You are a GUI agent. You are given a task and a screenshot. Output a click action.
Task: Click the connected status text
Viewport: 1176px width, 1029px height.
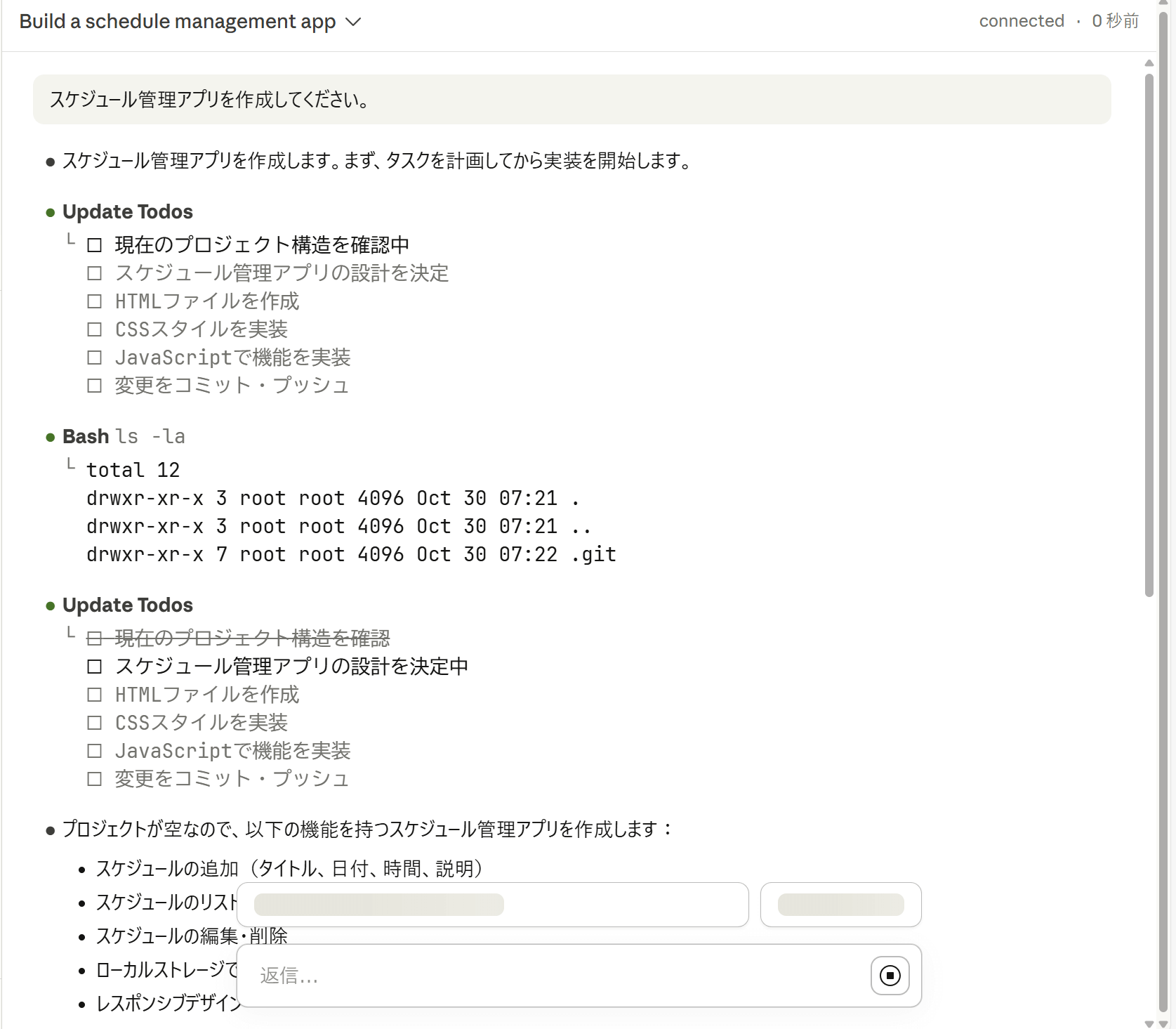[x=1021, y=21]
